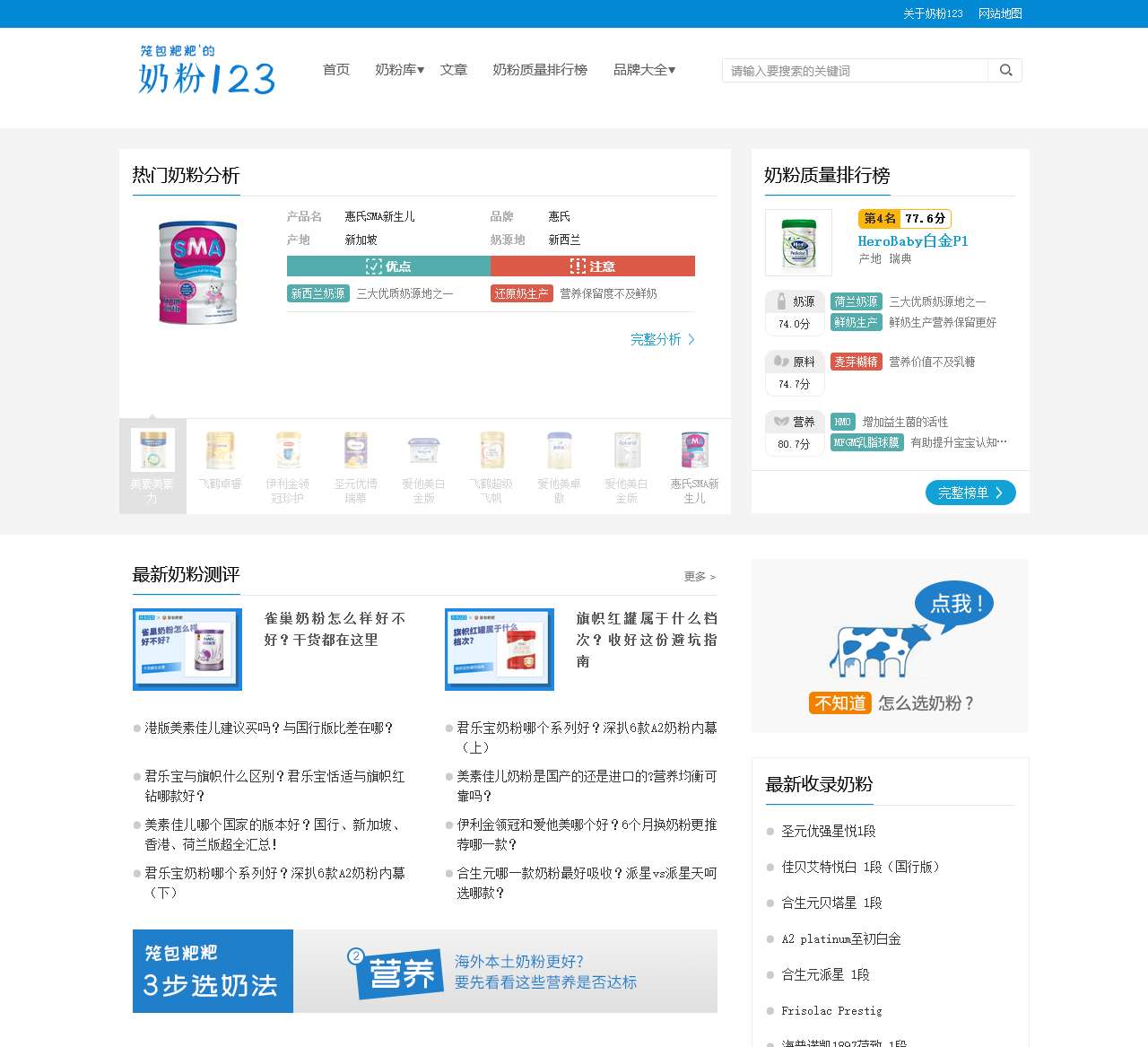Expand 更多 in 最新奶粉测评 section
Screen dimensions: 1148x1047
(x=699, y=577)
